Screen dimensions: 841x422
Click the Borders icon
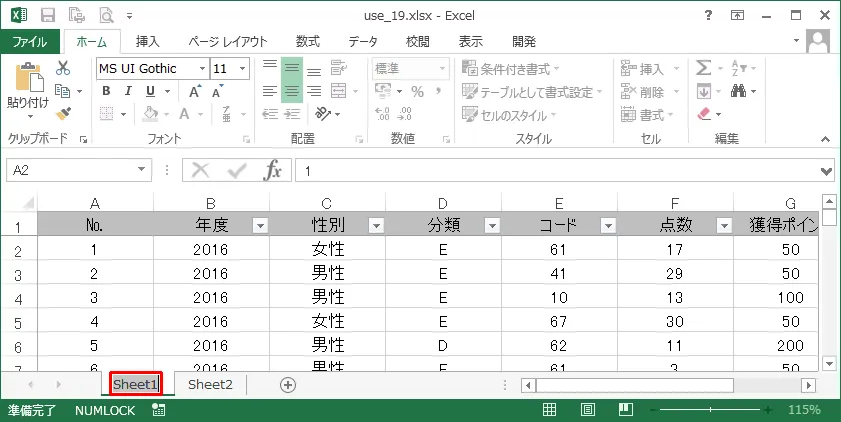pyautogui.click(x=107, y=114)
